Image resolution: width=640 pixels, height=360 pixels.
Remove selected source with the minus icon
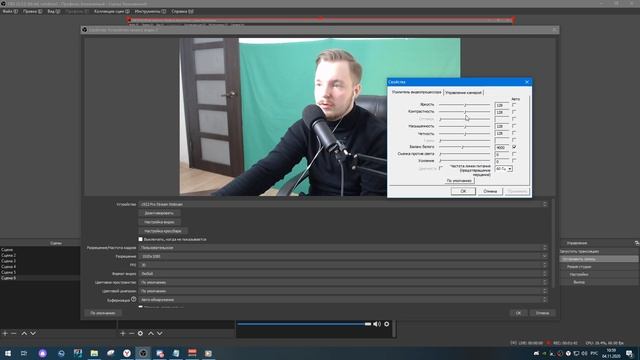(x=131, y=333)
